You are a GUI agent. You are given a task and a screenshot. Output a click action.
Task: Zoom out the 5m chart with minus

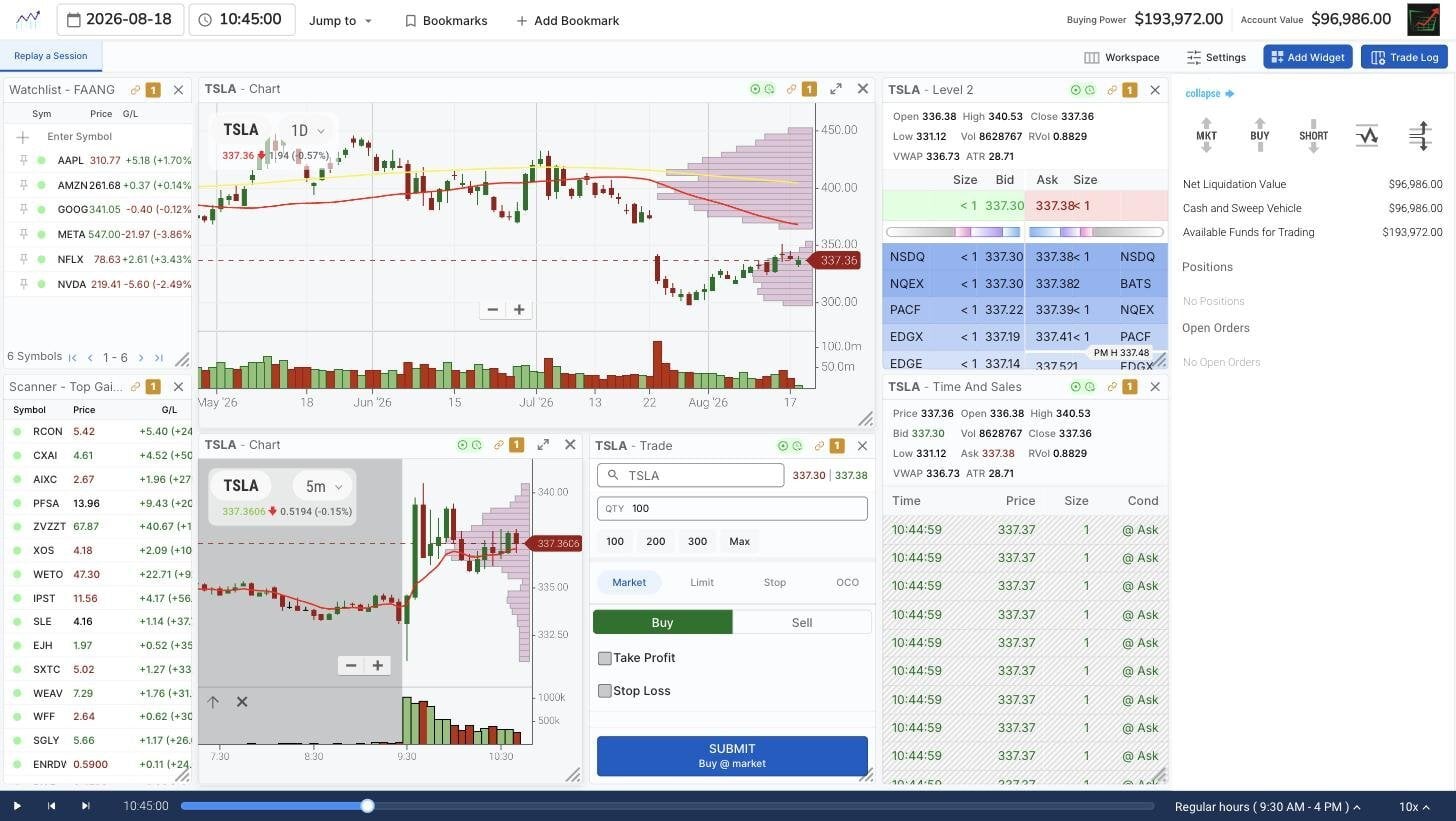click(x=351, y=666)
